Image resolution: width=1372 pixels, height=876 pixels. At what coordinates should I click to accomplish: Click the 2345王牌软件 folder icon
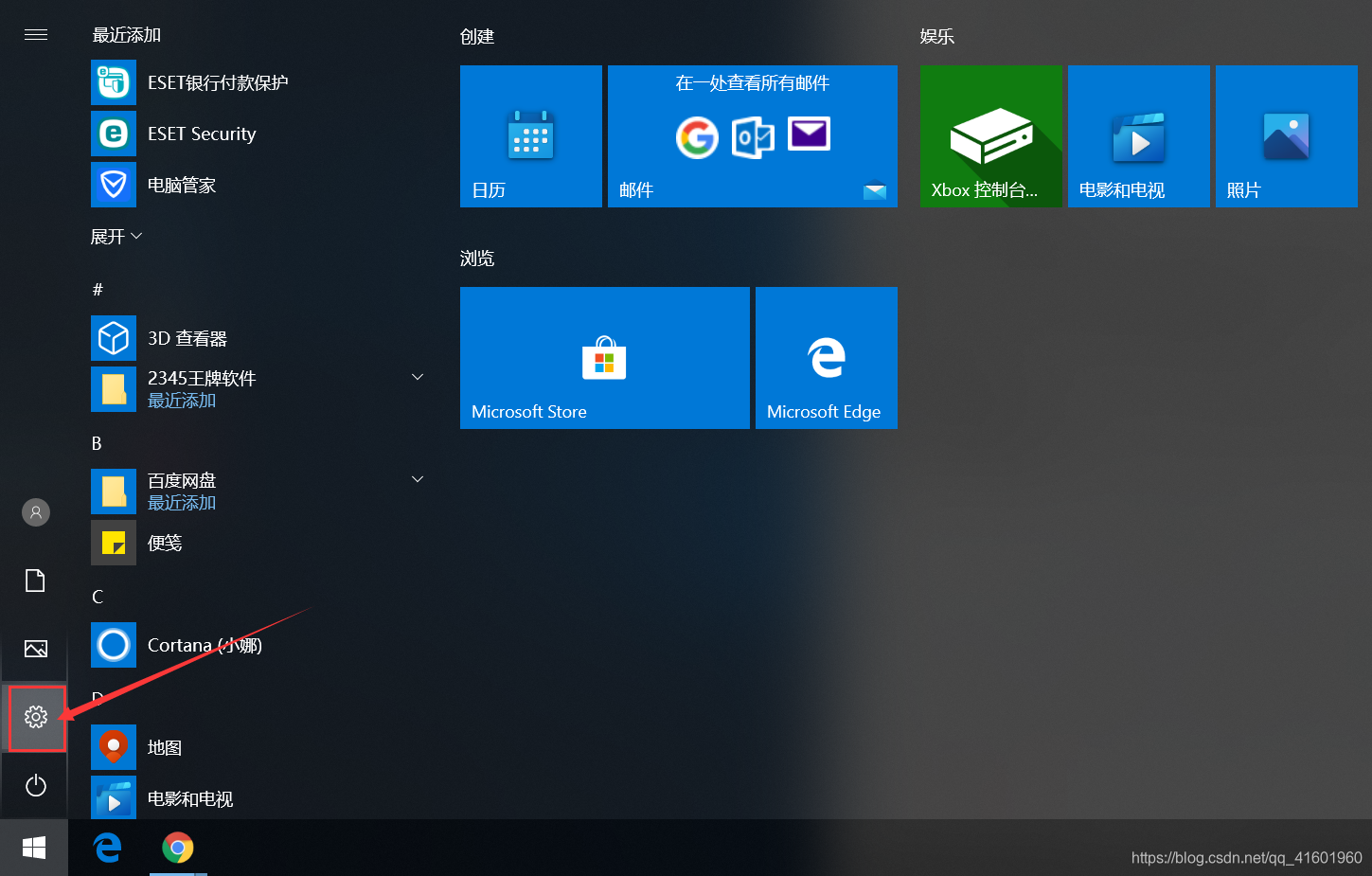(114, 389)
